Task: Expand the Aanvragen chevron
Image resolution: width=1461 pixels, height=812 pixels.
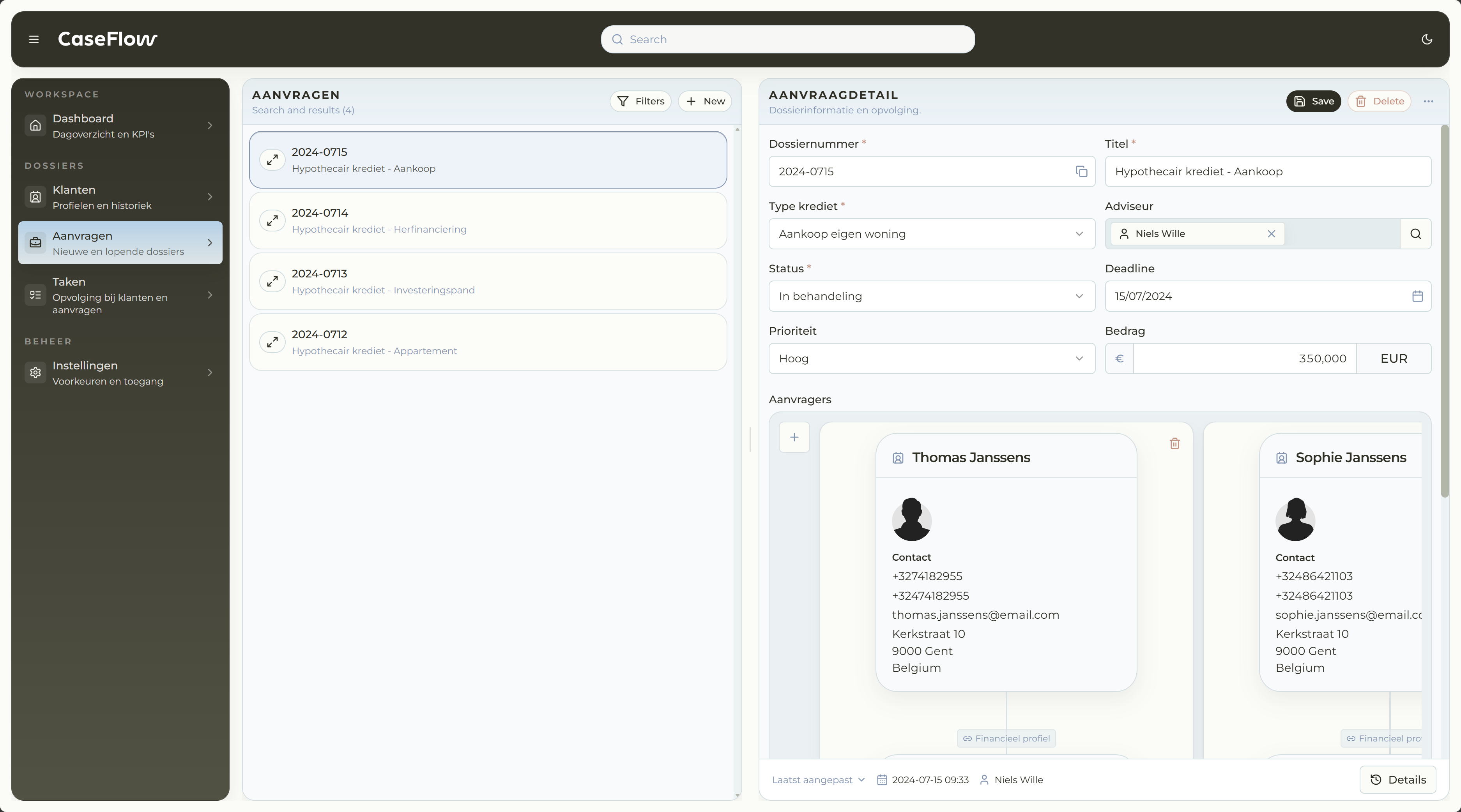Action: tap(210, 243)
